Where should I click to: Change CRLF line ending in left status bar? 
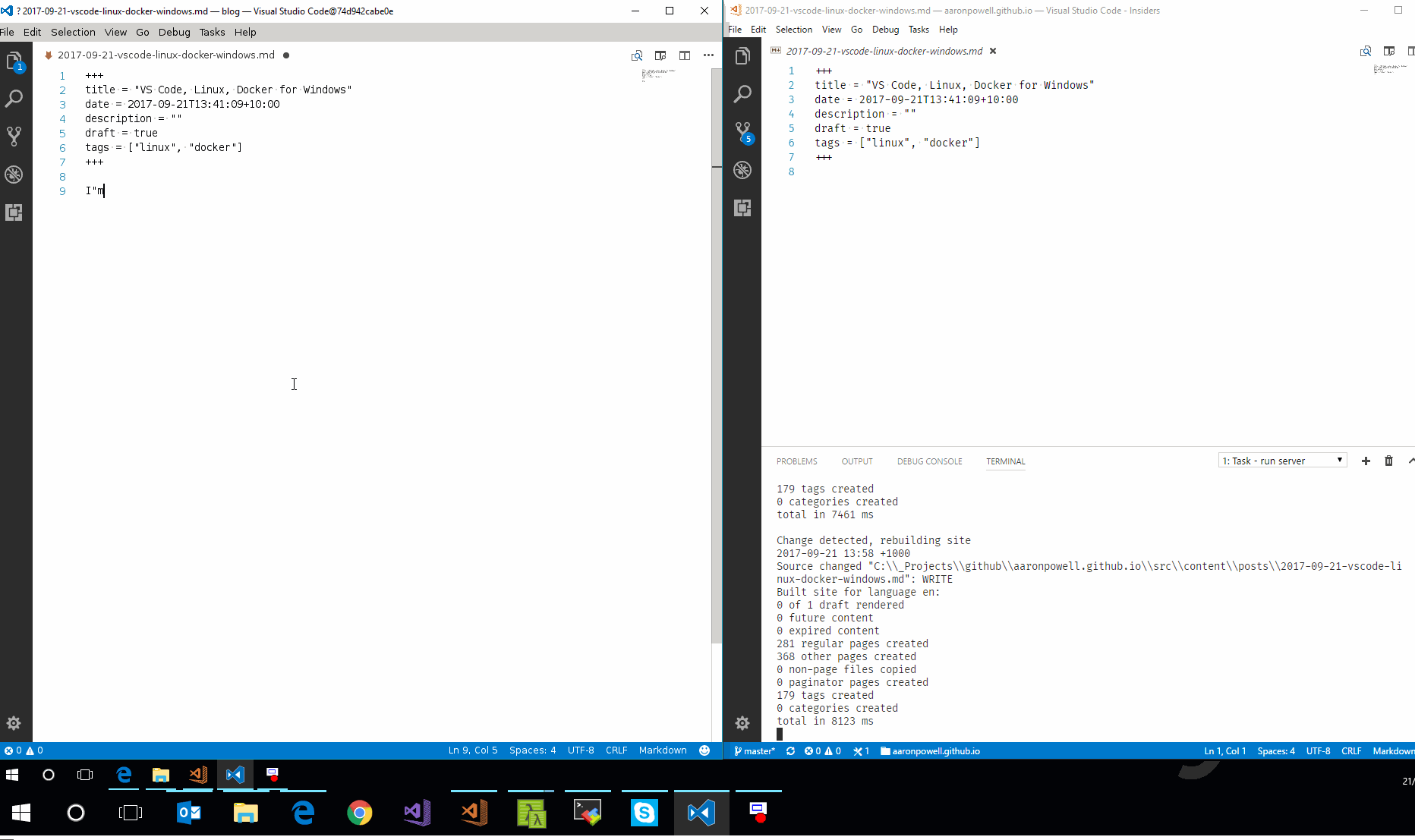pos(616,750)
